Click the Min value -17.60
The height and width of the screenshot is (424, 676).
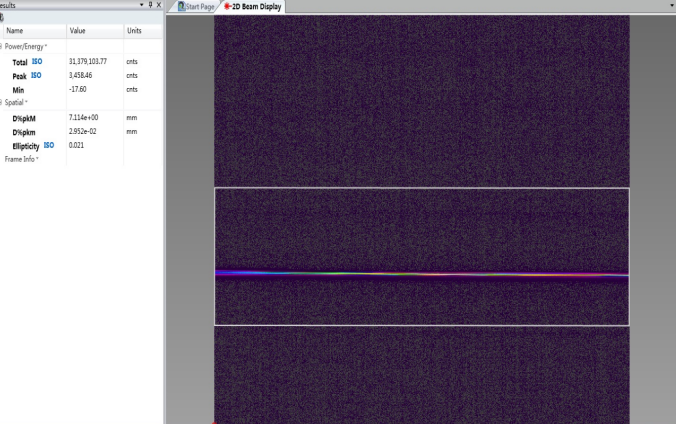tap(78, 89)
